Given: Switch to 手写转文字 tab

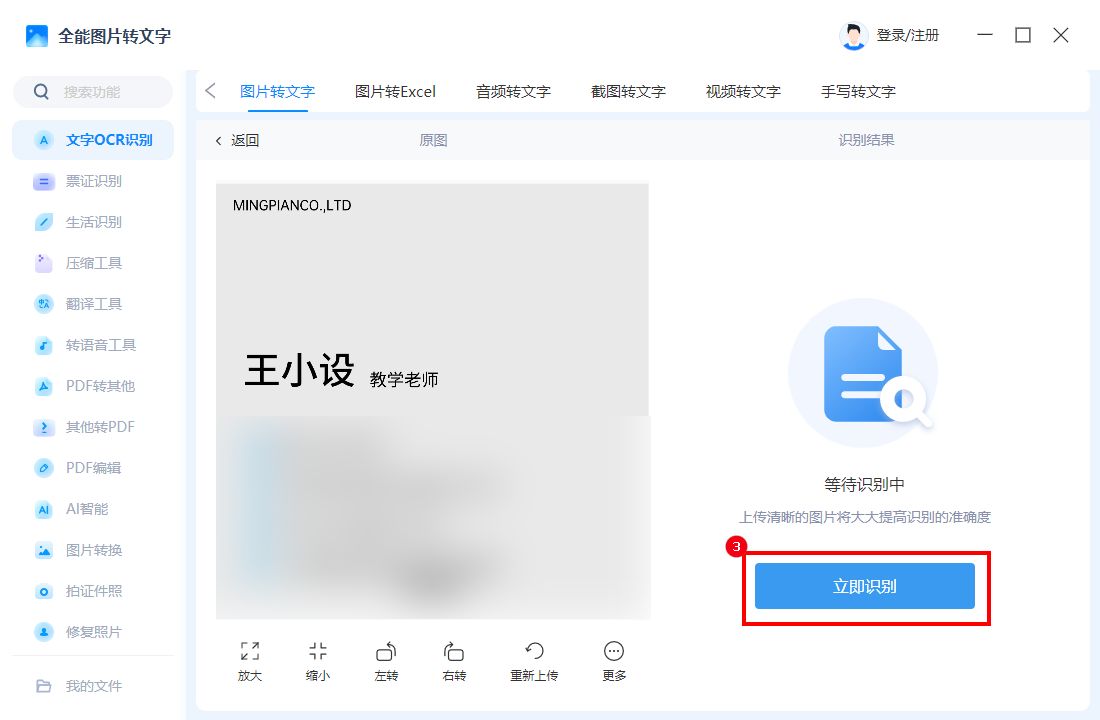Looking at the screenshot, I should (858, 91).
